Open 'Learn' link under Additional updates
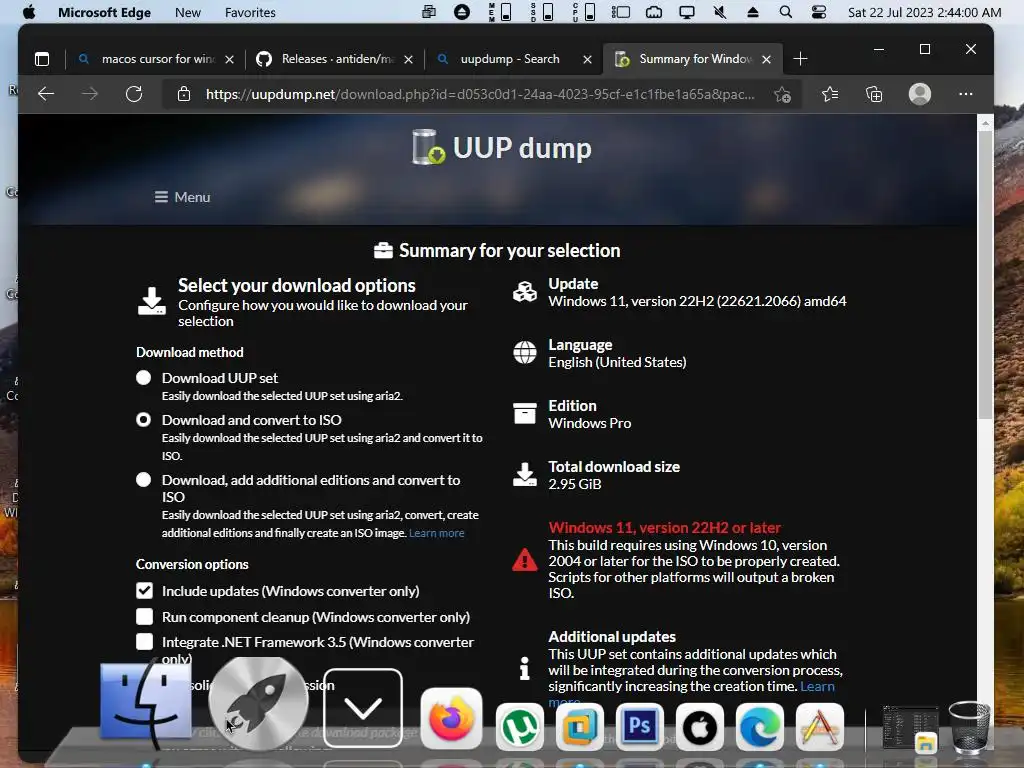 pos(817,686)
